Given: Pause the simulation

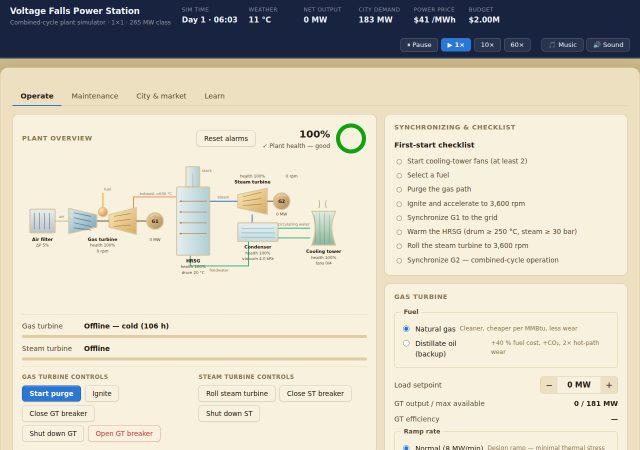Looking at the screenshot, I should click(x=419, y=45).
